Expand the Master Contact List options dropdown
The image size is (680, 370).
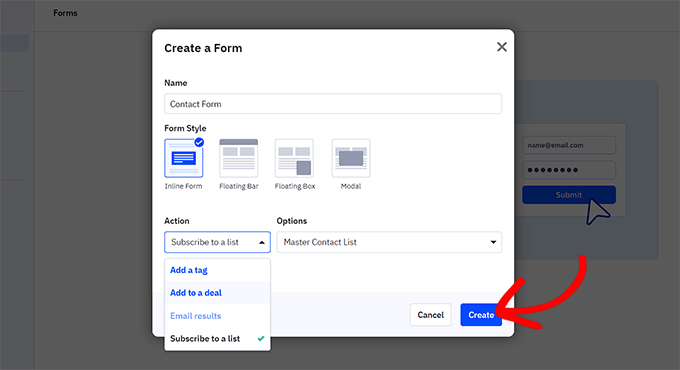pos(389,242)
